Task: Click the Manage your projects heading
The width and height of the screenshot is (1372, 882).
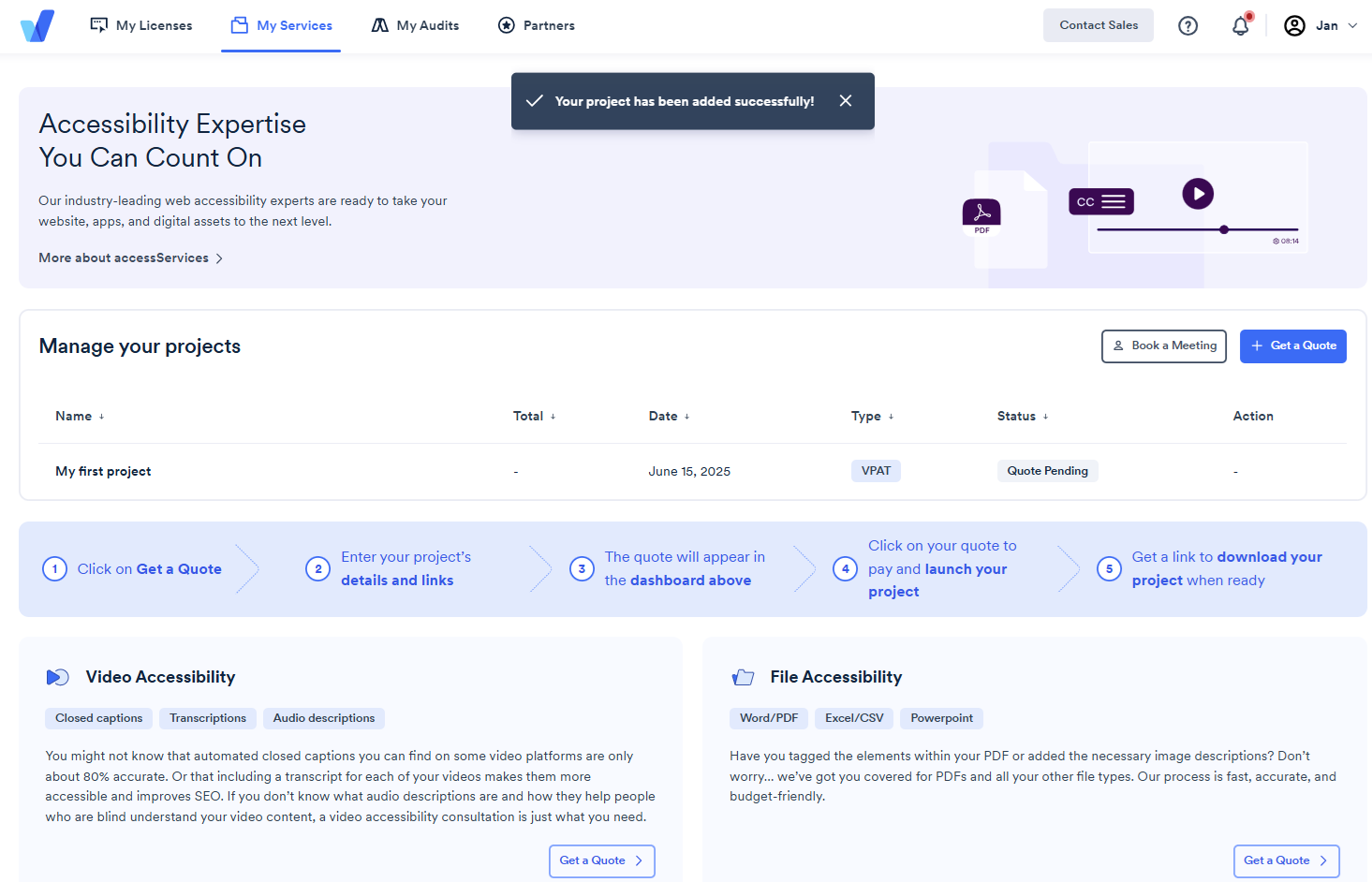Action: (140, 346)
